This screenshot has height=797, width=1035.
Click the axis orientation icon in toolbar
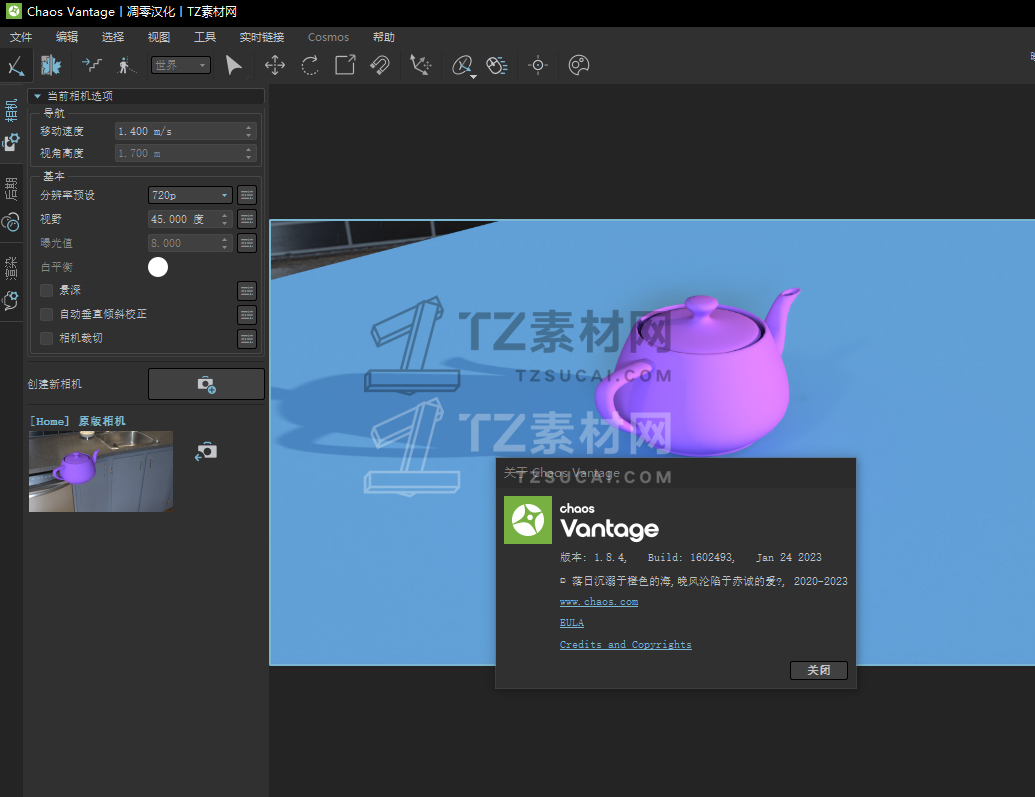pyautogui.click(x=16, y=65)
